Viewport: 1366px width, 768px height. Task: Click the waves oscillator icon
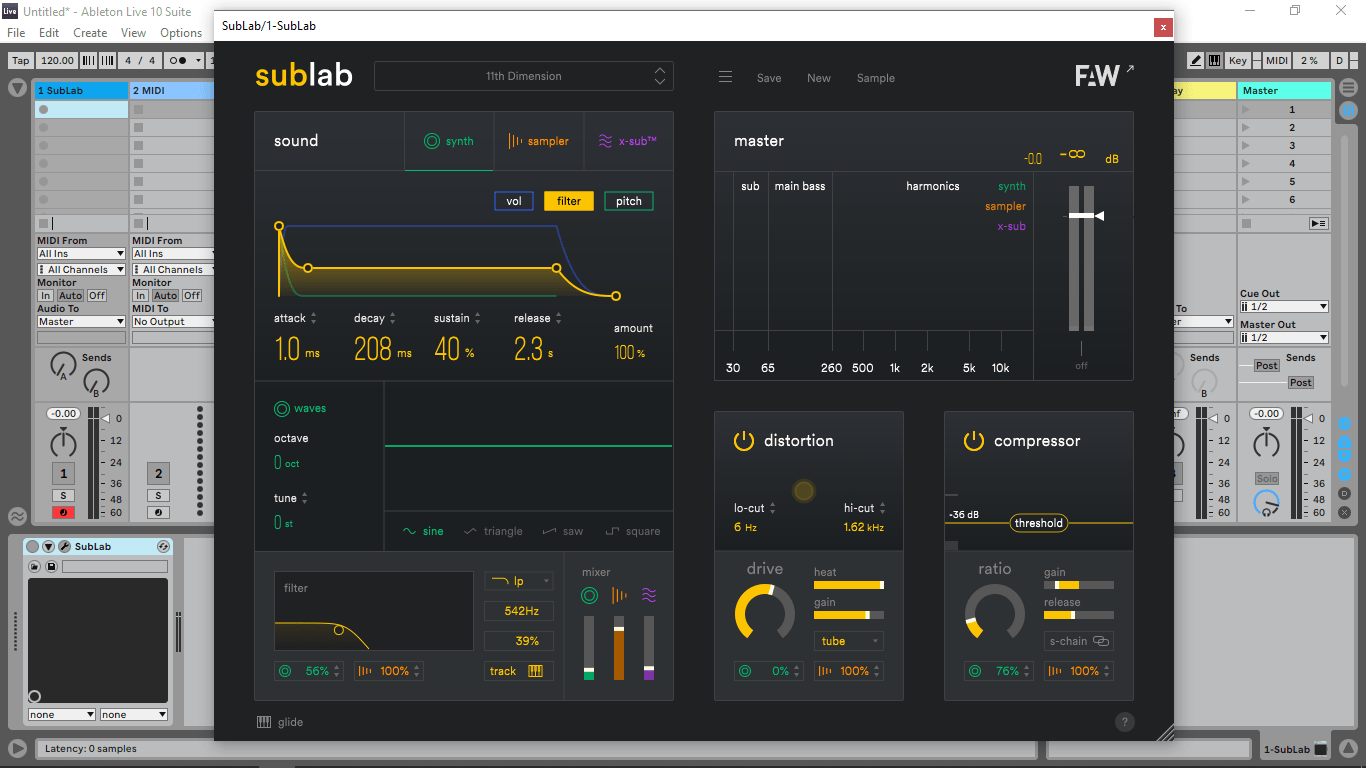pyautogui.click(x=281, y=409)
